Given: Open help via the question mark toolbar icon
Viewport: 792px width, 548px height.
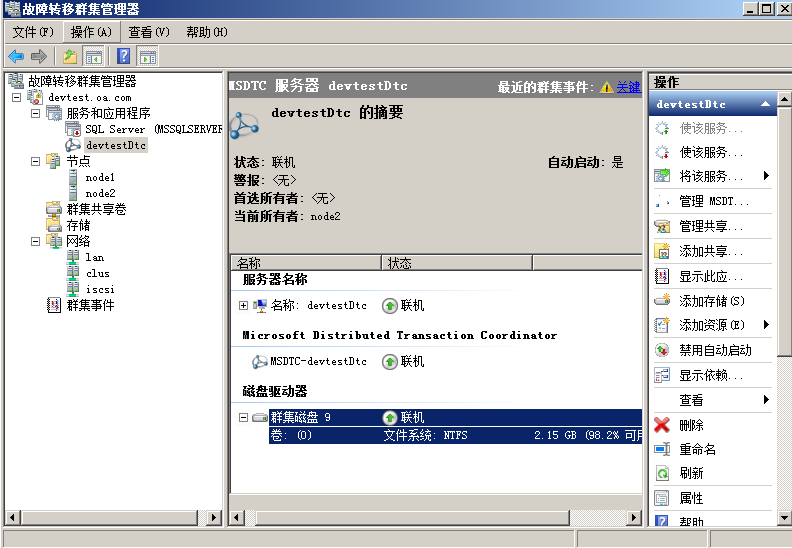Looking at the screenshot, I should [x=124, y=56].
